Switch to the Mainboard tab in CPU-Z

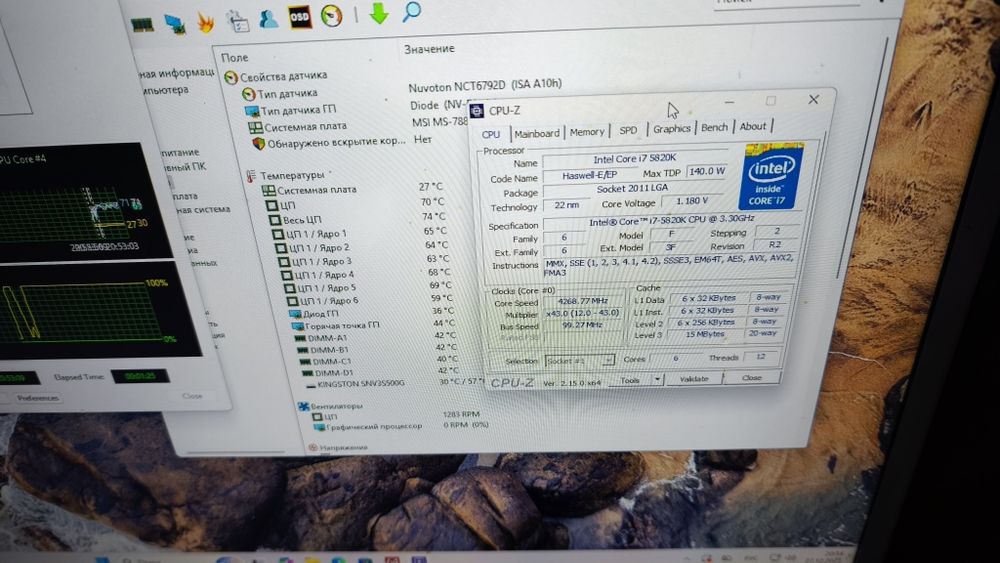point(536,133)
